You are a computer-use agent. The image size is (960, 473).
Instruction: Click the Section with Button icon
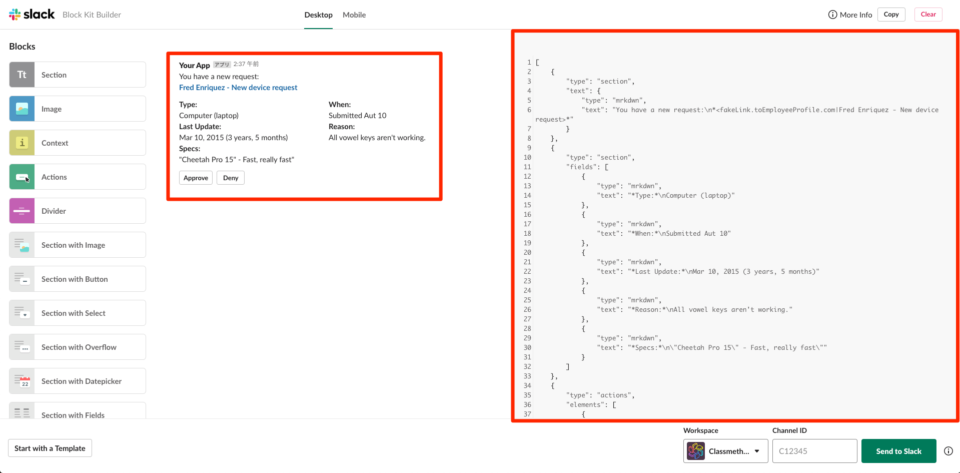tap(21, 279)
